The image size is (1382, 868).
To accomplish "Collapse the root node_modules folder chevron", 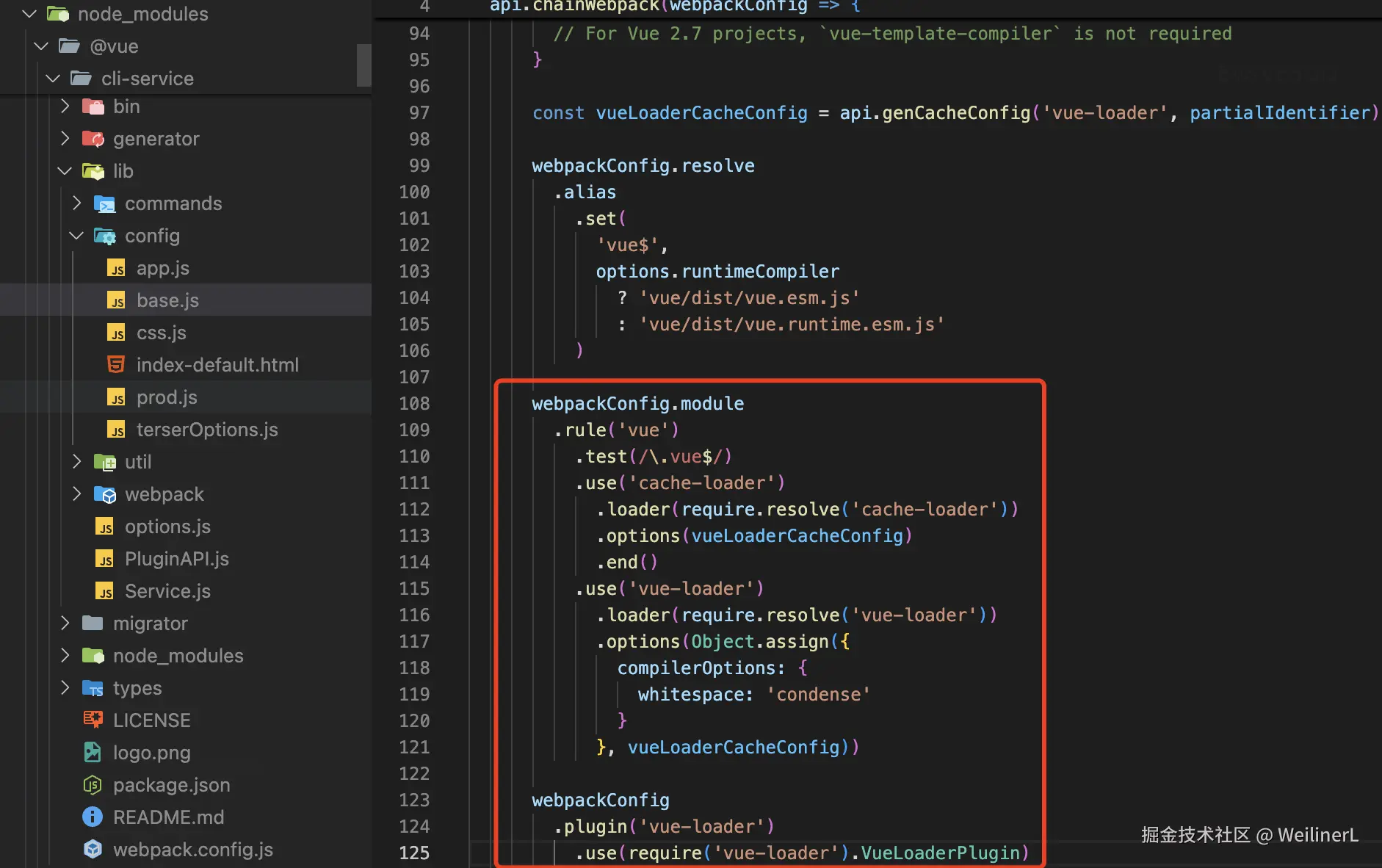I will (x=29, y=14).
